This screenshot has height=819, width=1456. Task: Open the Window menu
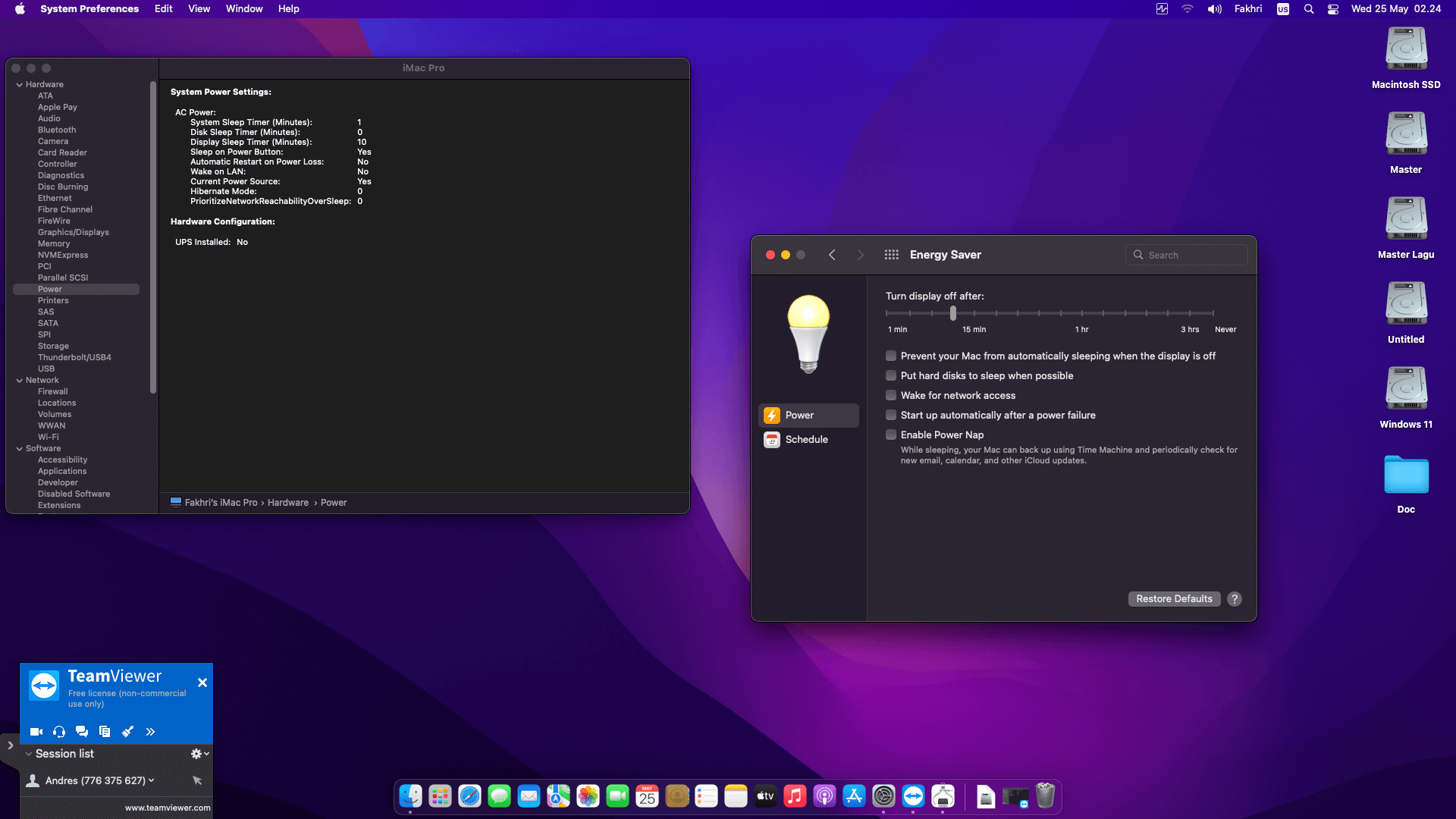point(244,9)
